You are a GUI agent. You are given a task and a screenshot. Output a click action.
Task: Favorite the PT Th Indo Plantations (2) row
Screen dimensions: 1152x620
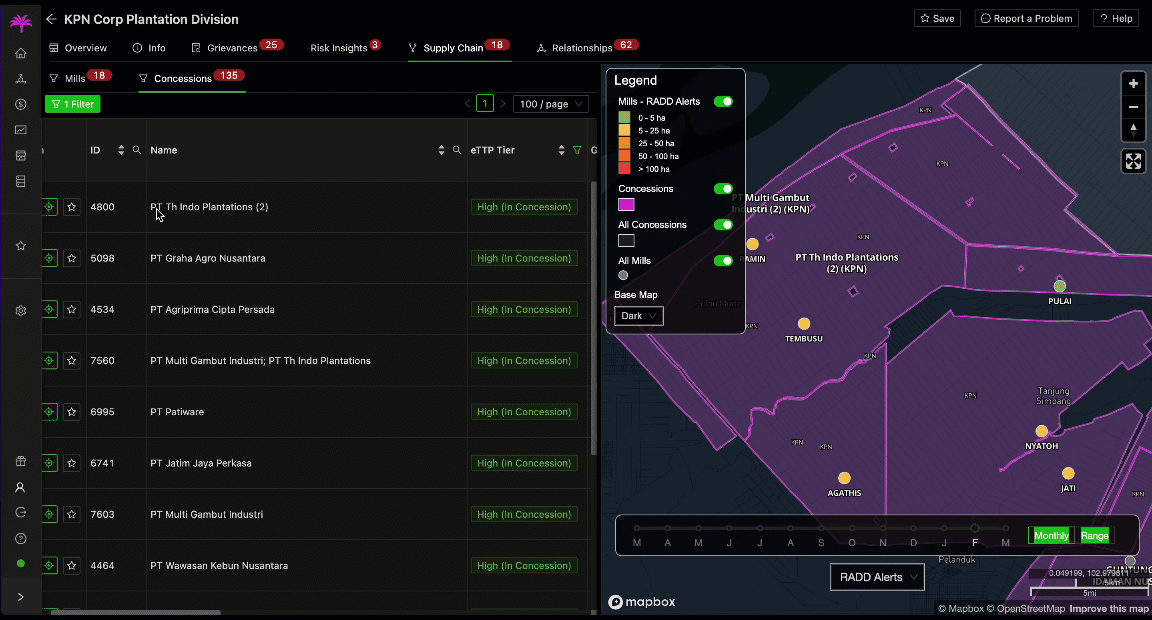point(71,207)
